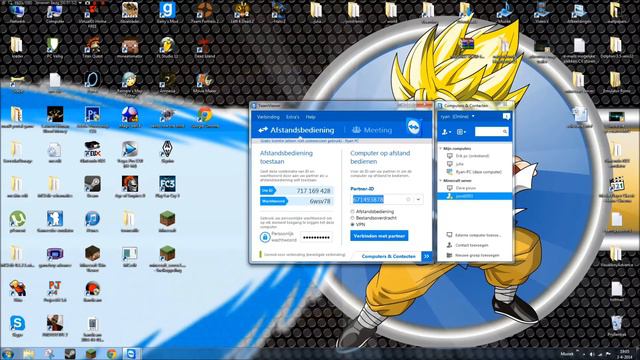Open FL Studio desktop icon
Screen dimensions: 640x360
click(x=167, y=47)
